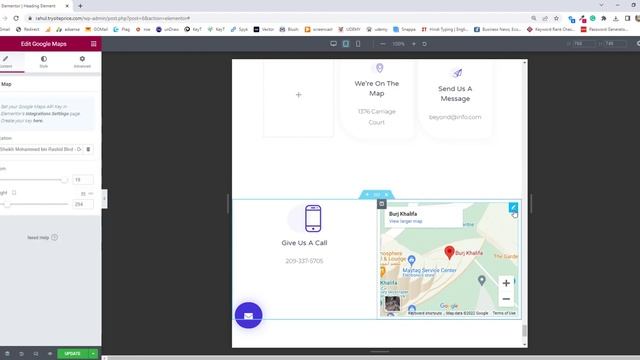Zoom in on the Google map
Screen dimensions: 640x360
506,283
